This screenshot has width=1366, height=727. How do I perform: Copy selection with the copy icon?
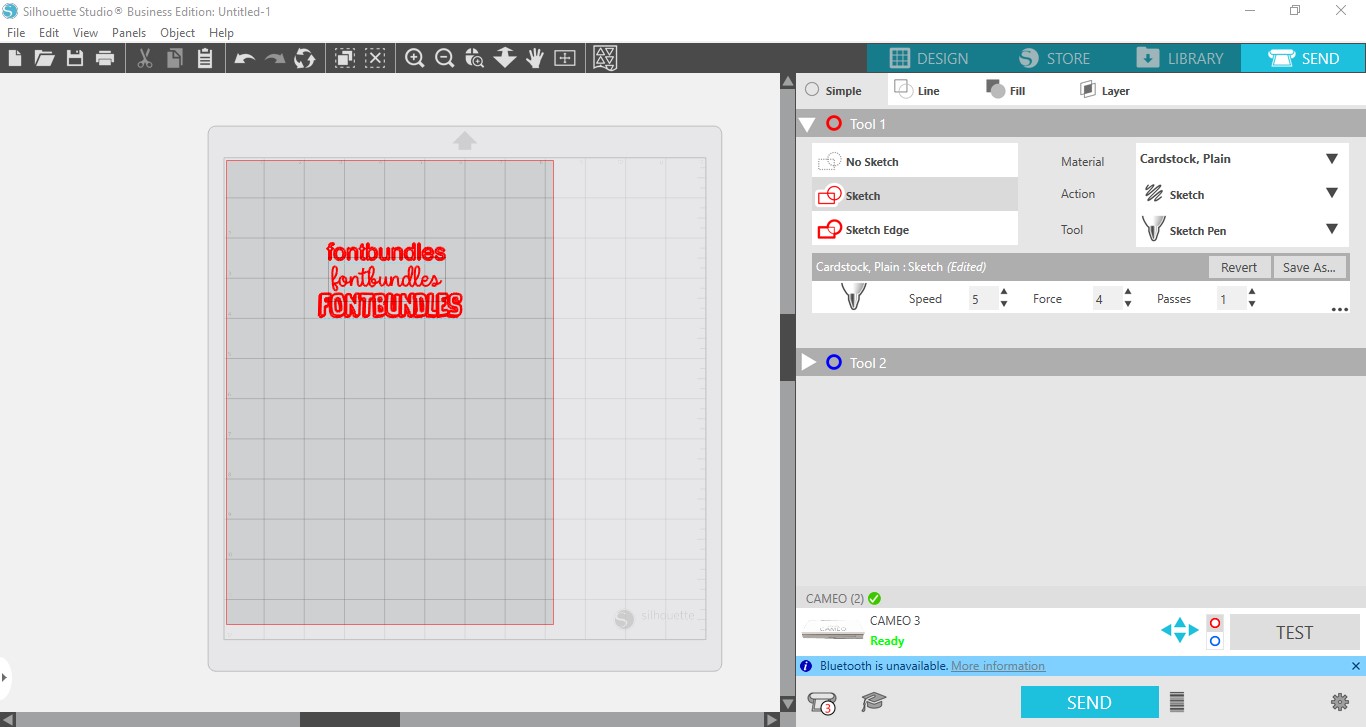tap(175, 58)
